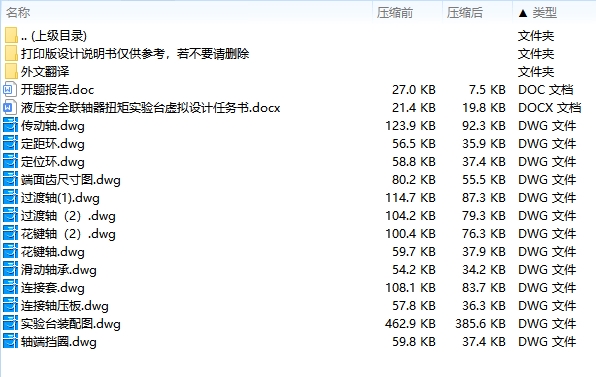Click the DWG icon of 轴端挡圈.dwg
Viewport: 596px width, 377px height.
10,342
